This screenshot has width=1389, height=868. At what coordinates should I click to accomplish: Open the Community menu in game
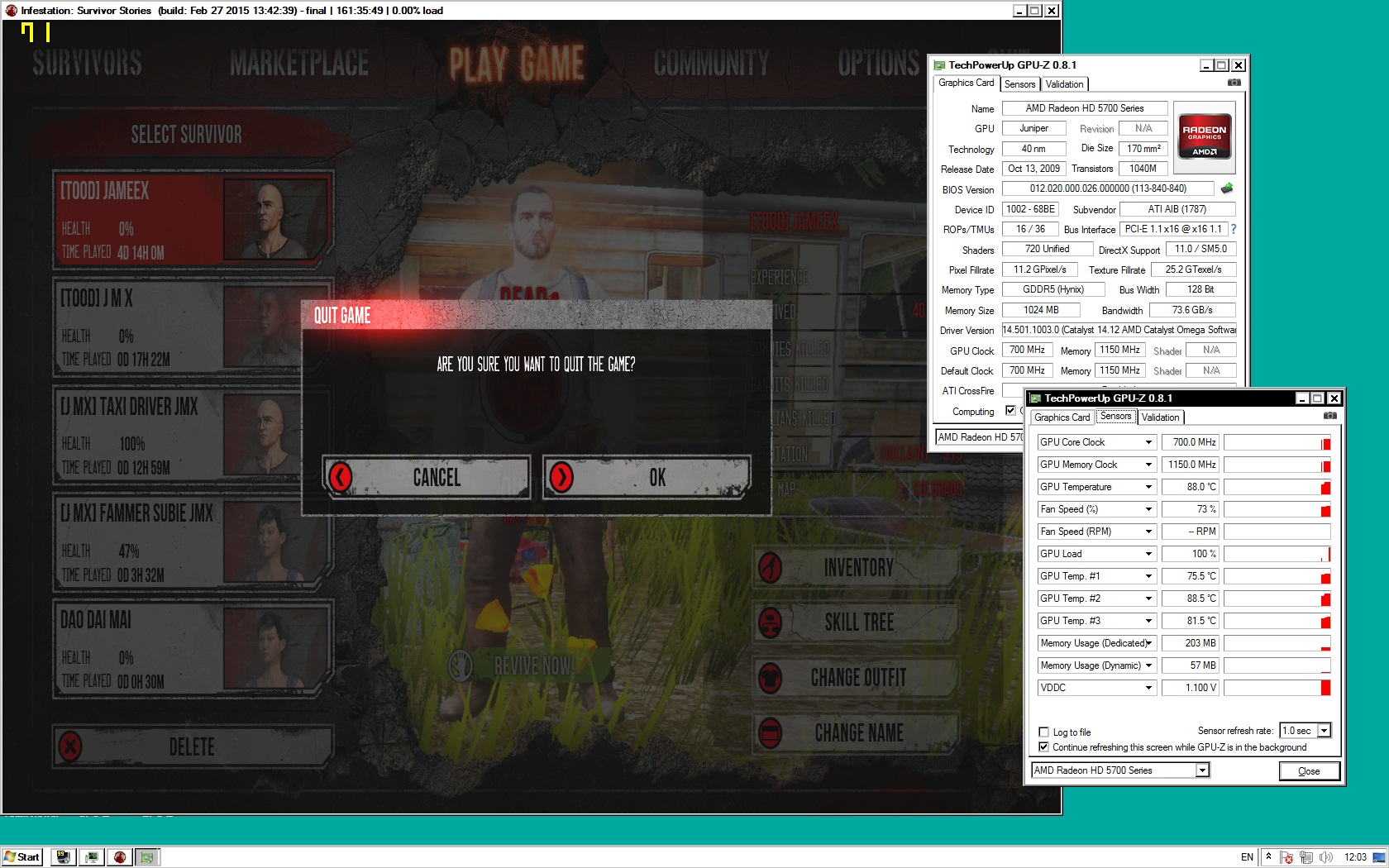click(711, 63)
